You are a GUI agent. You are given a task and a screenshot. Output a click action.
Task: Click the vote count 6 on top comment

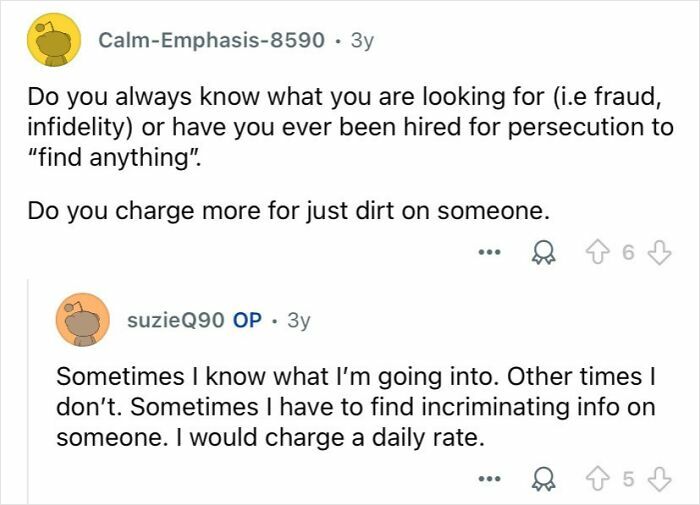[628, 253]
